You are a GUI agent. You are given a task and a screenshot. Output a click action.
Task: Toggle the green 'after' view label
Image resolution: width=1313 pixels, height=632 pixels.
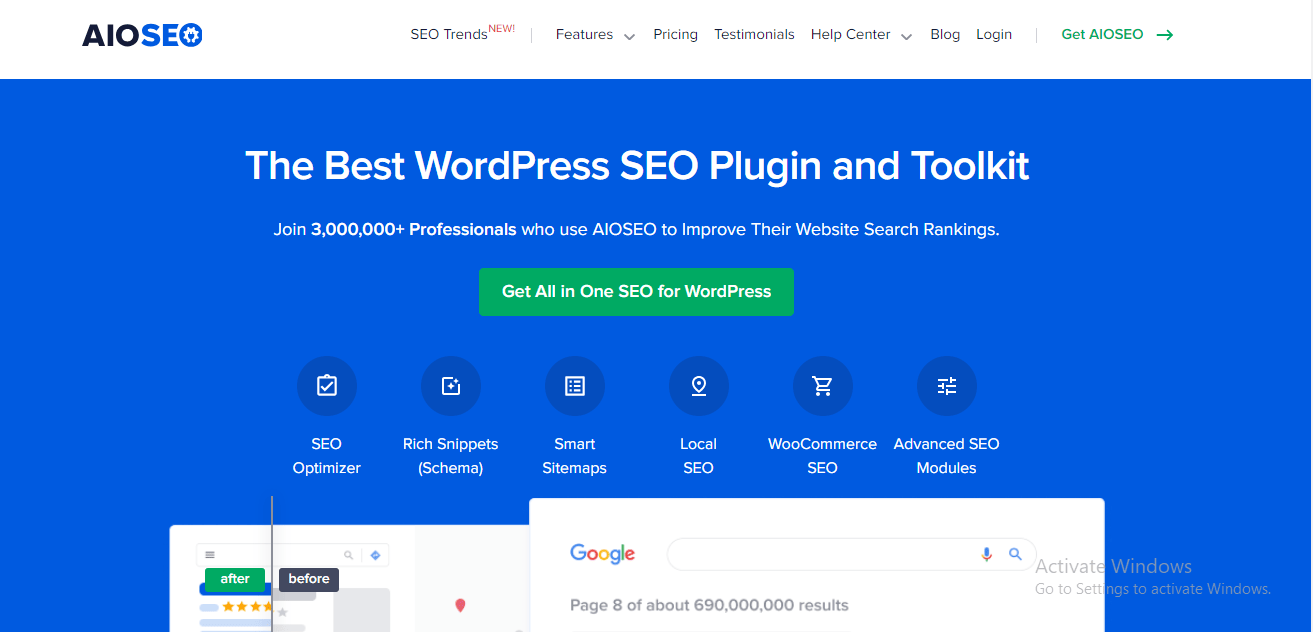[235, 579]
